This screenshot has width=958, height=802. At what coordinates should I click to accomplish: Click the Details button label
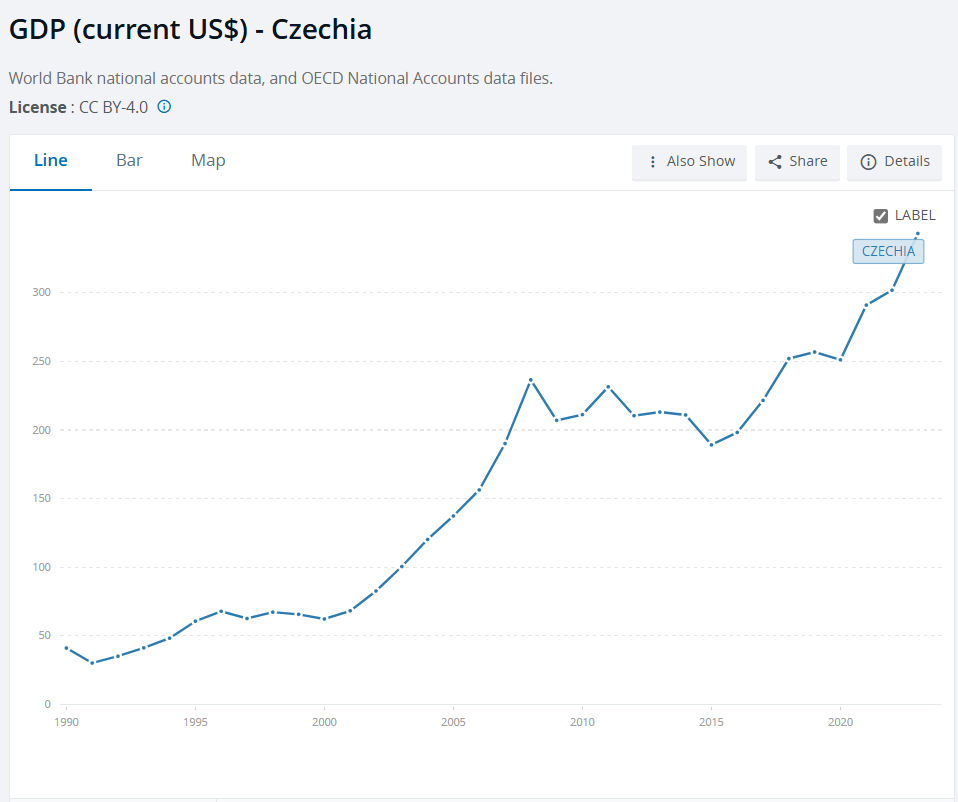click(x=906, y=162)
